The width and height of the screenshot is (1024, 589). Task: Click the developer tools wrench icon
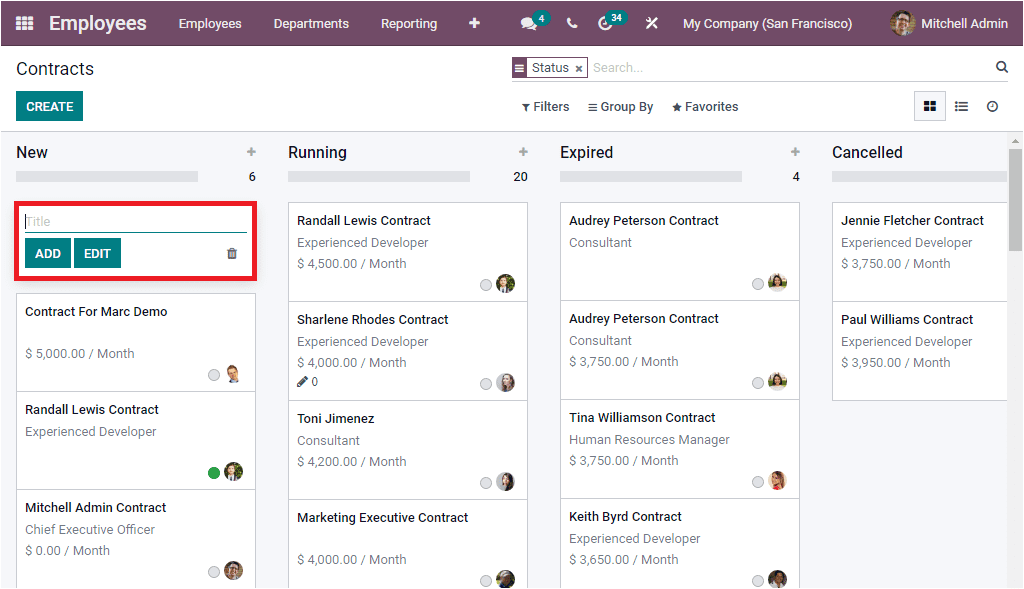652,22
